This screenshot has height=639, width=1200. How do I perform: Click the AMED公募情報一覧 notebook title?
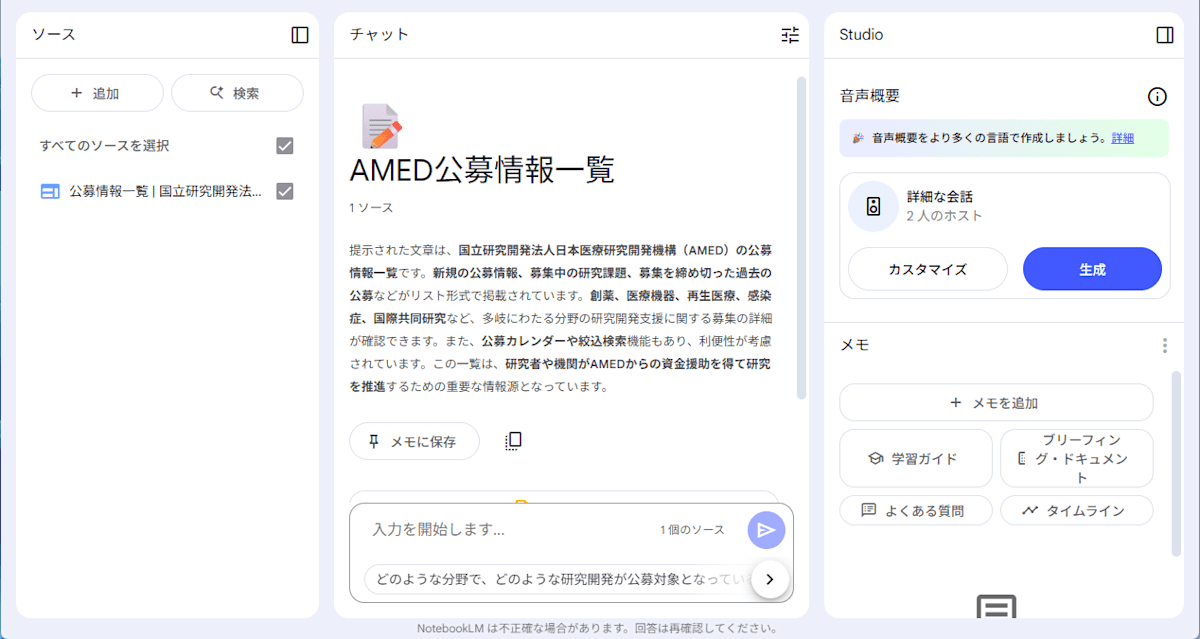(x=482, y=170)
